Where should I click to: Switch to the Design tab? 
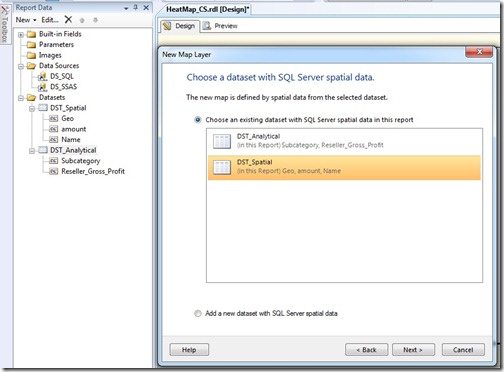click(180, 26)
